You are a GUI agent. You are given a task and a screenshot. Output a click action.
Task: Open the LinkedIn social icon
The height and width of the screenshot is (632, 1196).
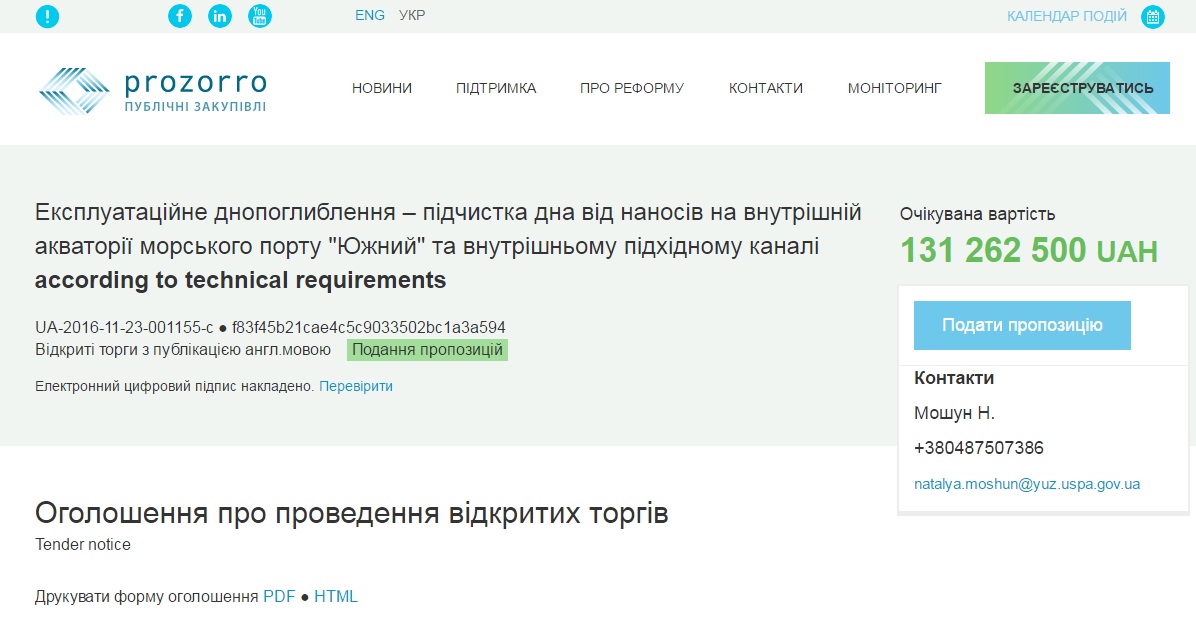coord(220,16)
